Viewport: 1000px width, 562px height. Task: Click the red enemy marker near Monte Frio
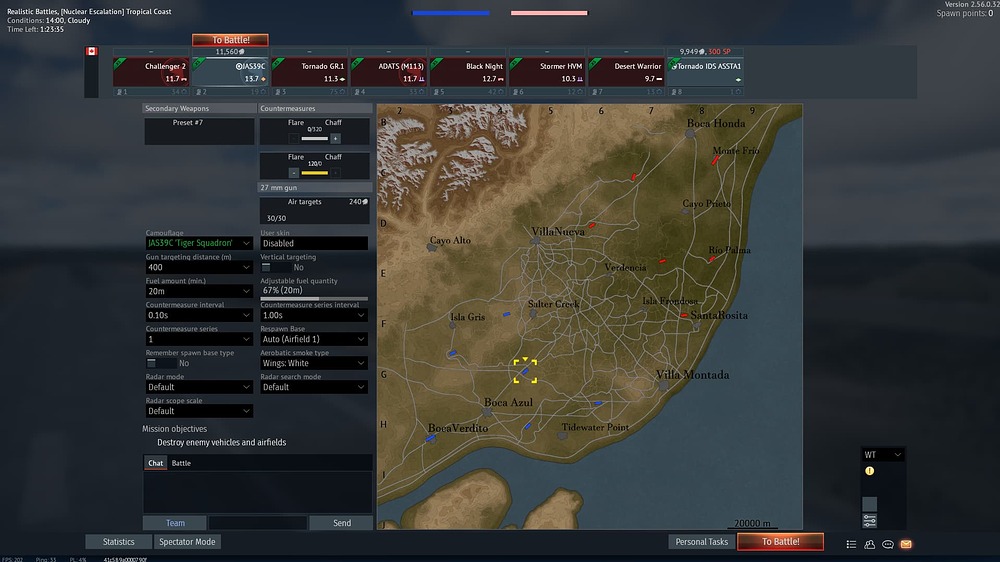715,161
